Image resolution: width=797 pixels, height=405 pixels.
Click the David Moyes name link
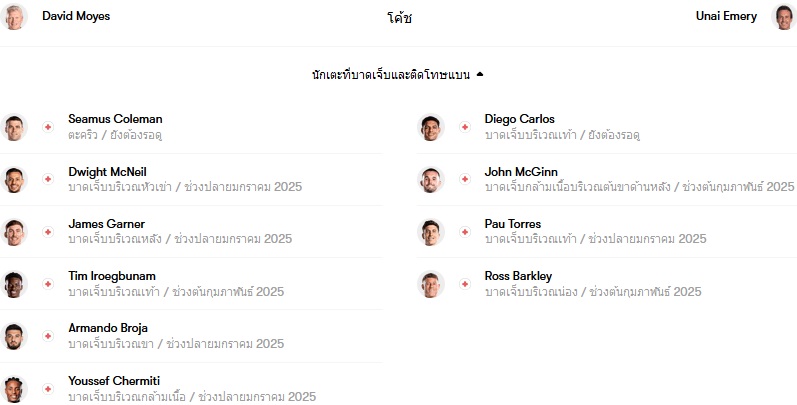tap(76, 16)
